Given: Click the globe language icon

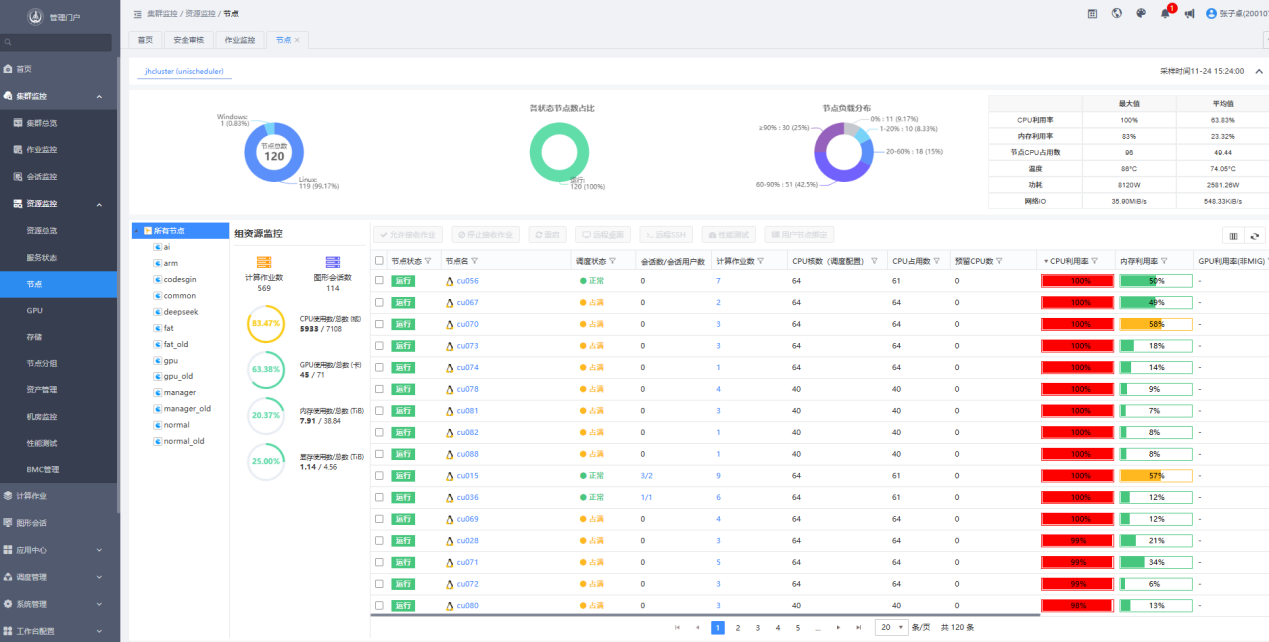Looking at the screenshot, I should pyautogui.click(x=1116, y=14).
